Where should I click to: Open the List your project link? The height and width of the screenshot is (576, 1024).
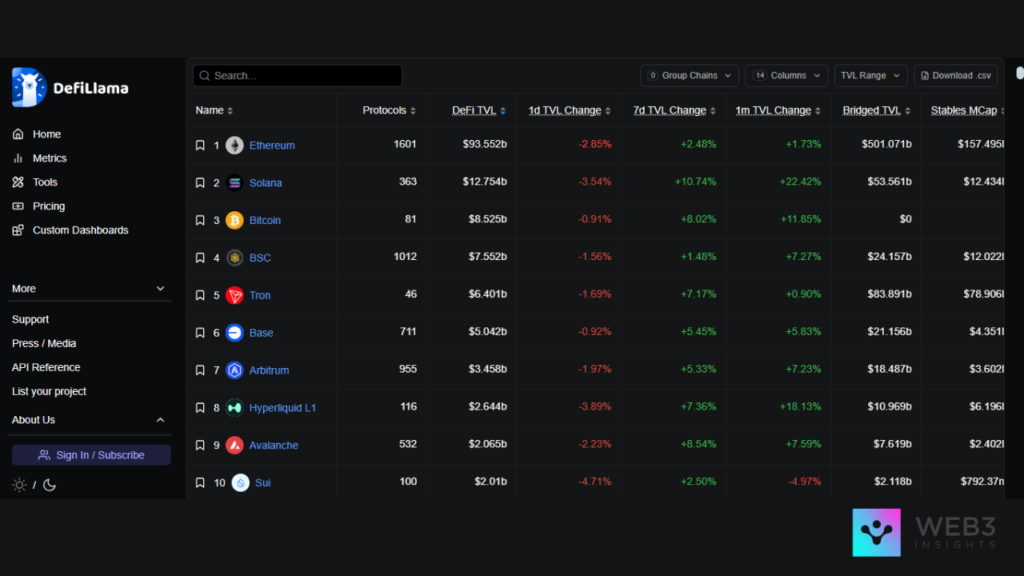(49, 392)
